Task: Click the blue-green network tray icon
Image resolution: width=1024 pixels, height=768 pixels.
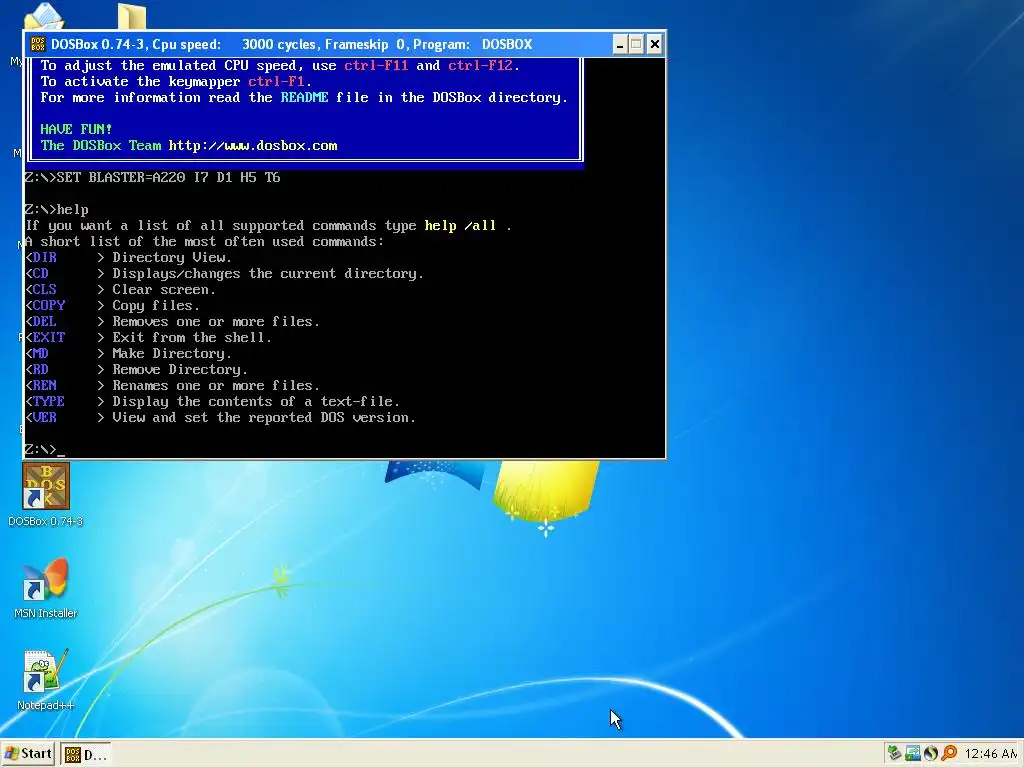Action: [912, 753]
